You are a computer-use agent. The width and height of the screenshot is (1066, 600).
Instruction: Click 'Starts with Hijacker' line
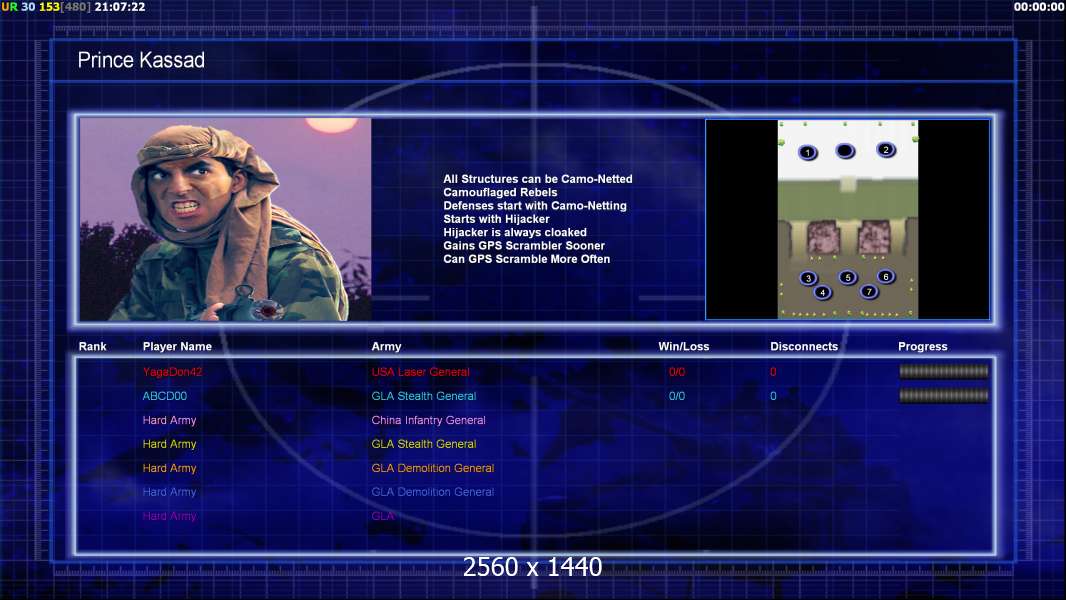point(496,219)
